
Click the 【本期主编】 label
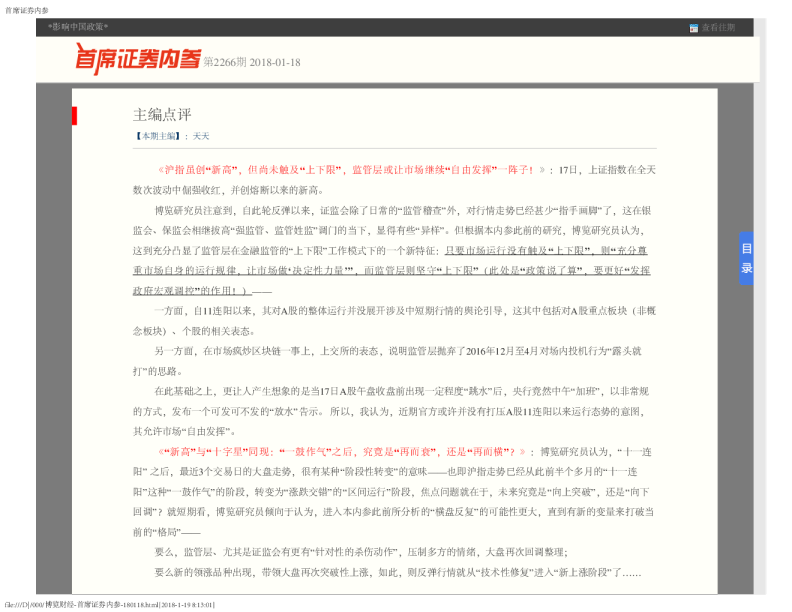coord(157,136)
